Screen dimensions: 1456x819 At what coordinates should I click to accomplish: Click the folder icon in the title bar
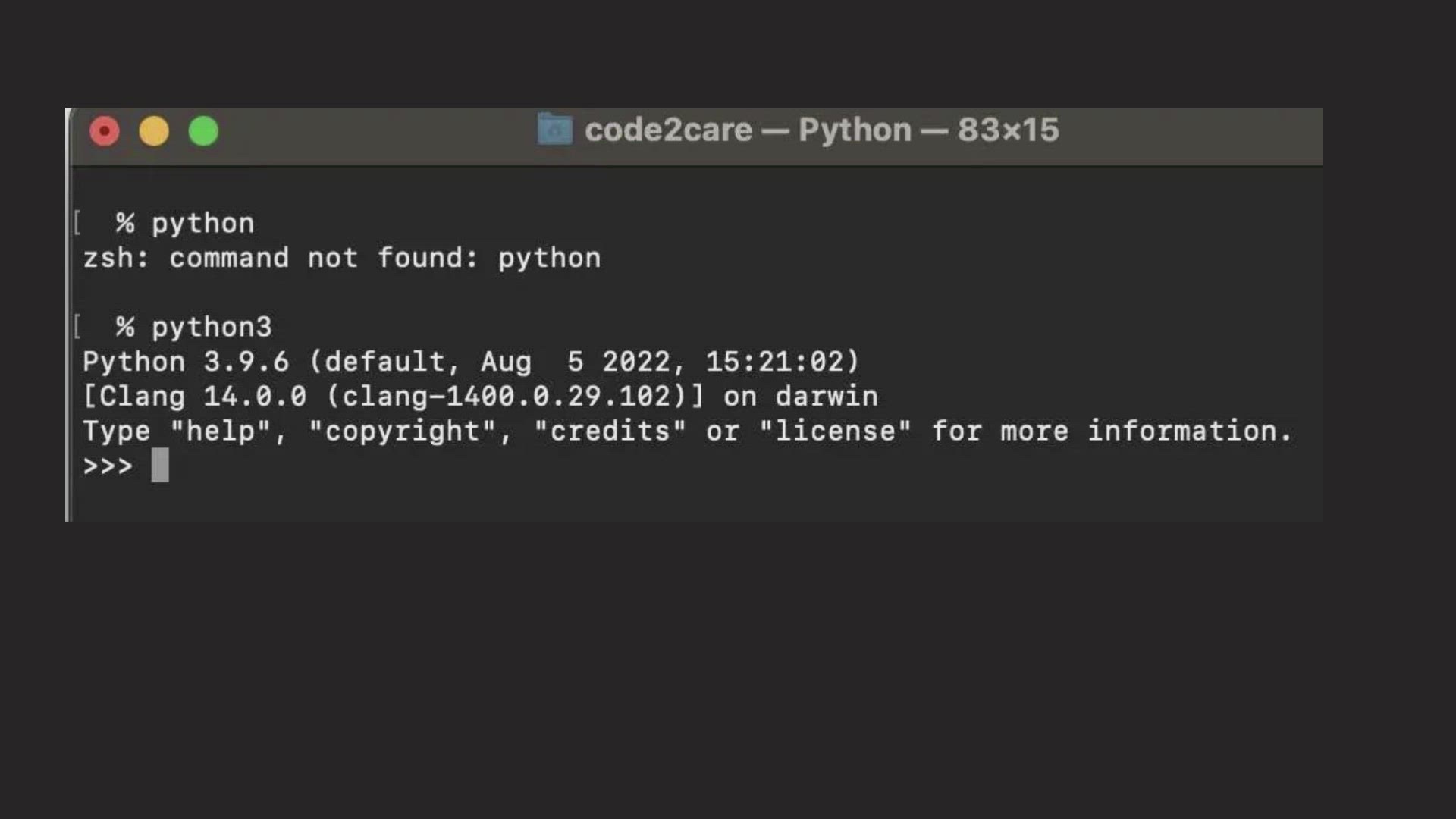click(554, 130)
